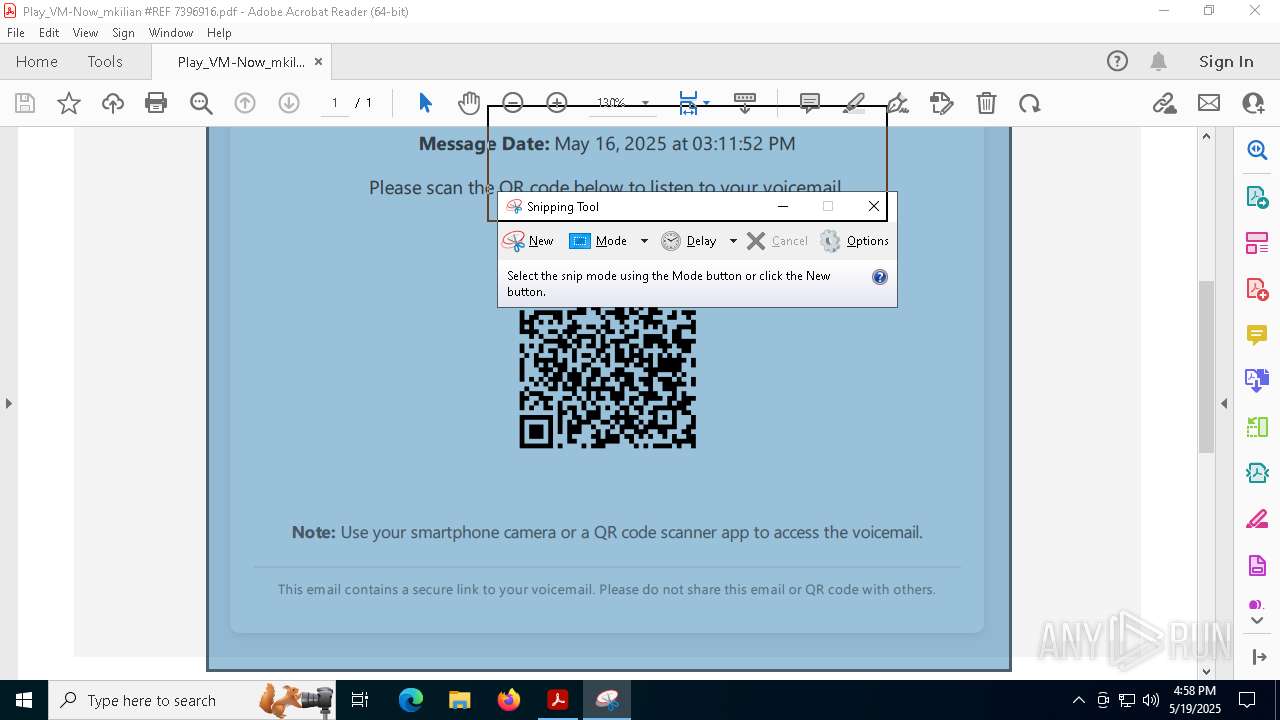This screenshot has height=720, width=1280.
Task: Click New in Snipping Tool
Action: pos(528,241)
